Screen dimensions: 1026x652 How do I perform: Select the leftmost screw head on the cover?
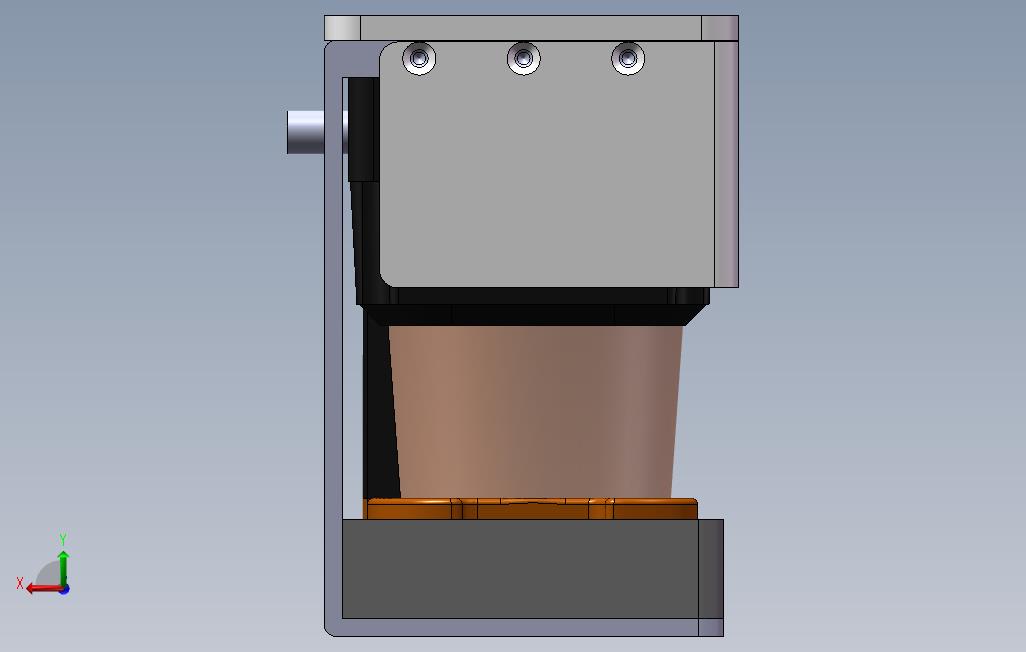[419, 59]
